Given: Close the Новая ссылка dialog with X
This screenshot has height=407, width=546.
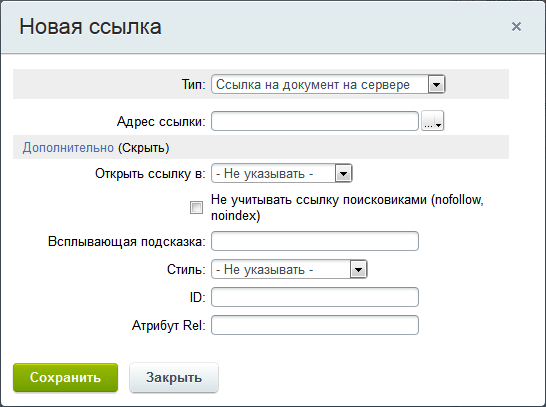Looking at the screenshot, I should [x=516, y=26].
